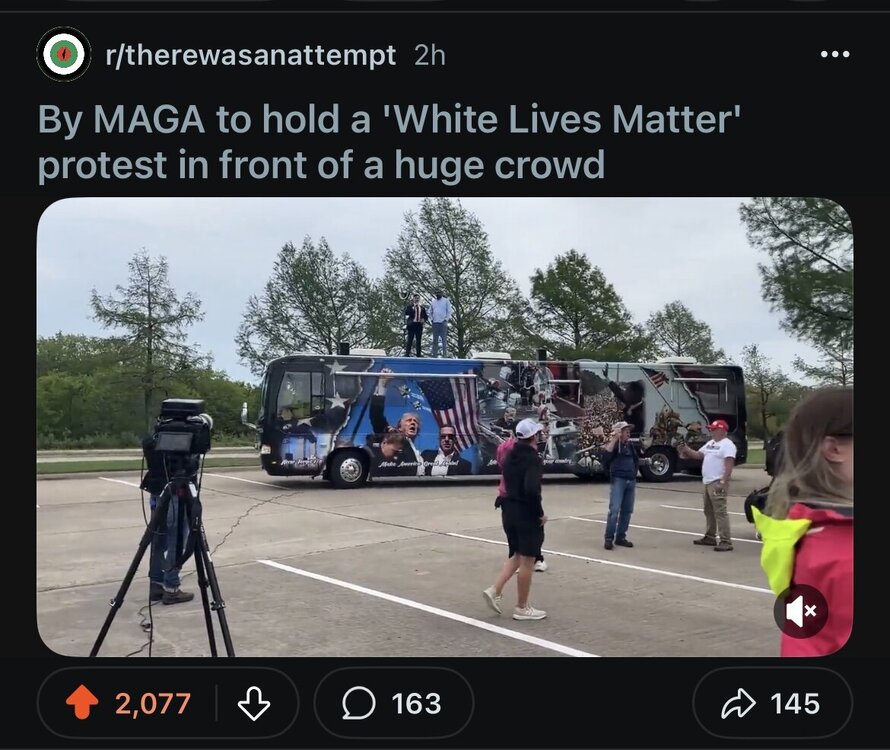Play the video thumbnail of the bus
890x750 pixels.
[x=444, y=427]
